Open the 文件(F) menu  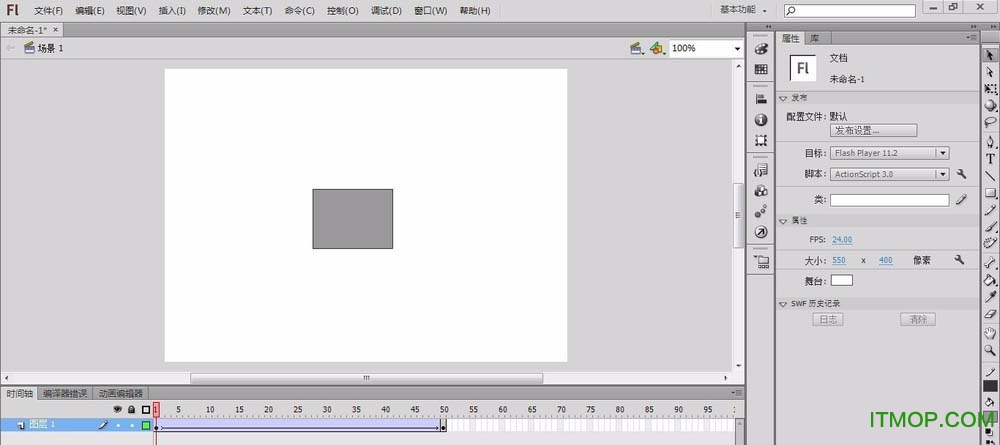48,11
